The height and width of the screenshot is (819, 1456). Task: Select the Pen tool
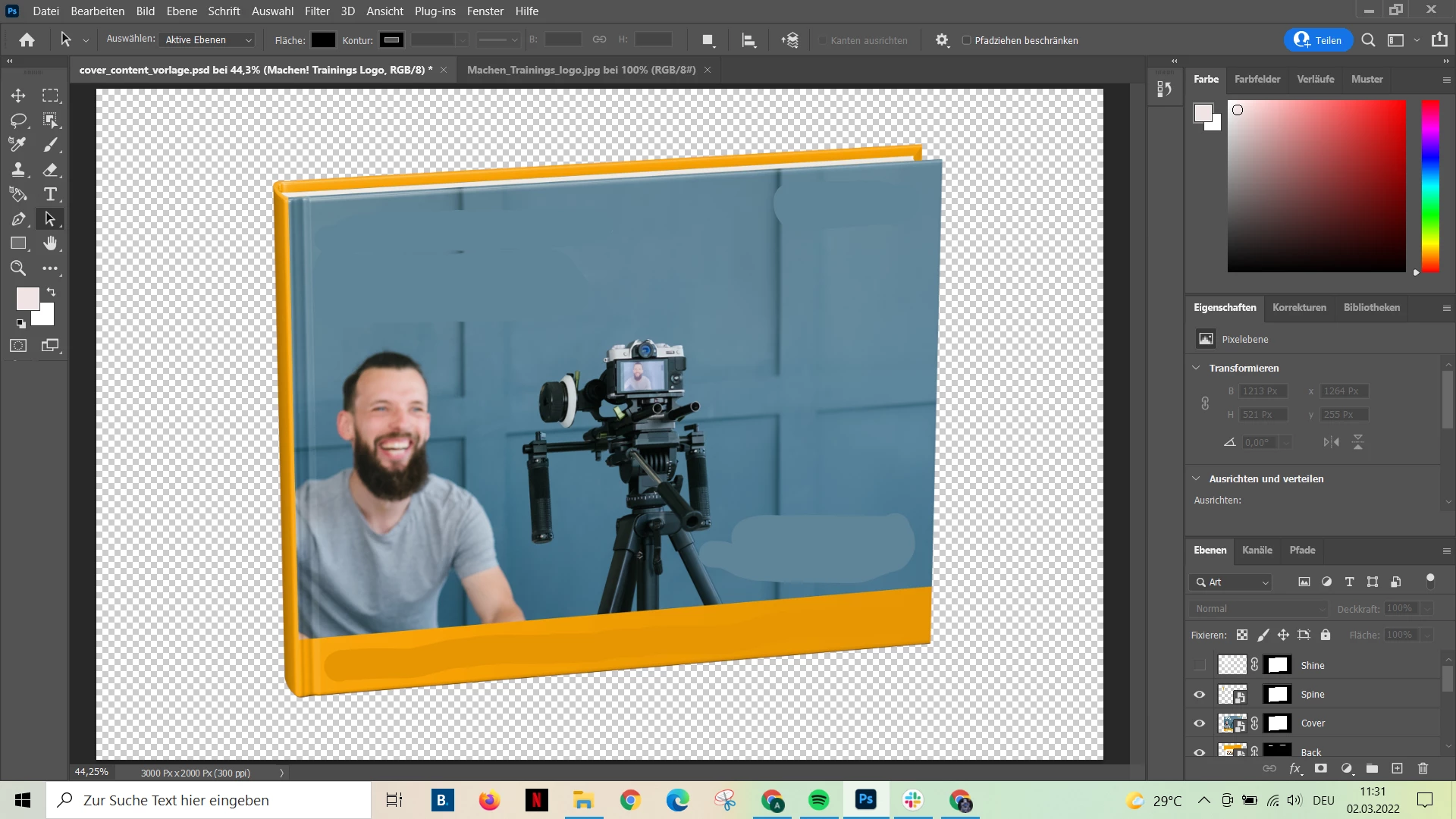coord(18,219)
